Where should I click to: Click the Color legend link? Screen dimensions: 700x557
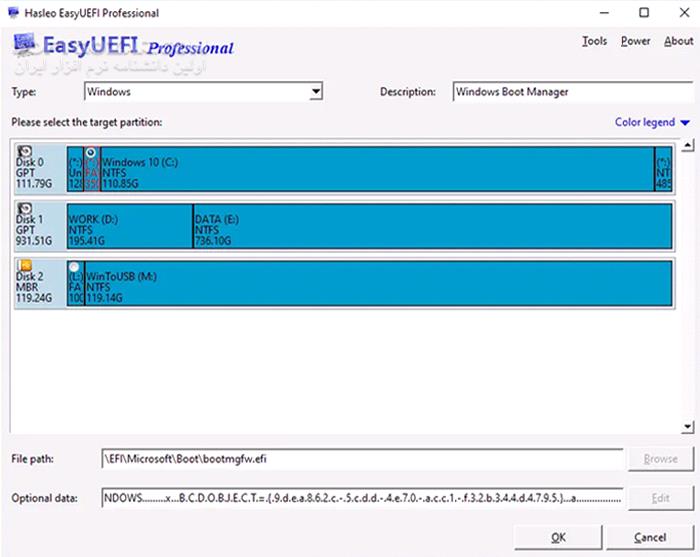tap(645, 122)
